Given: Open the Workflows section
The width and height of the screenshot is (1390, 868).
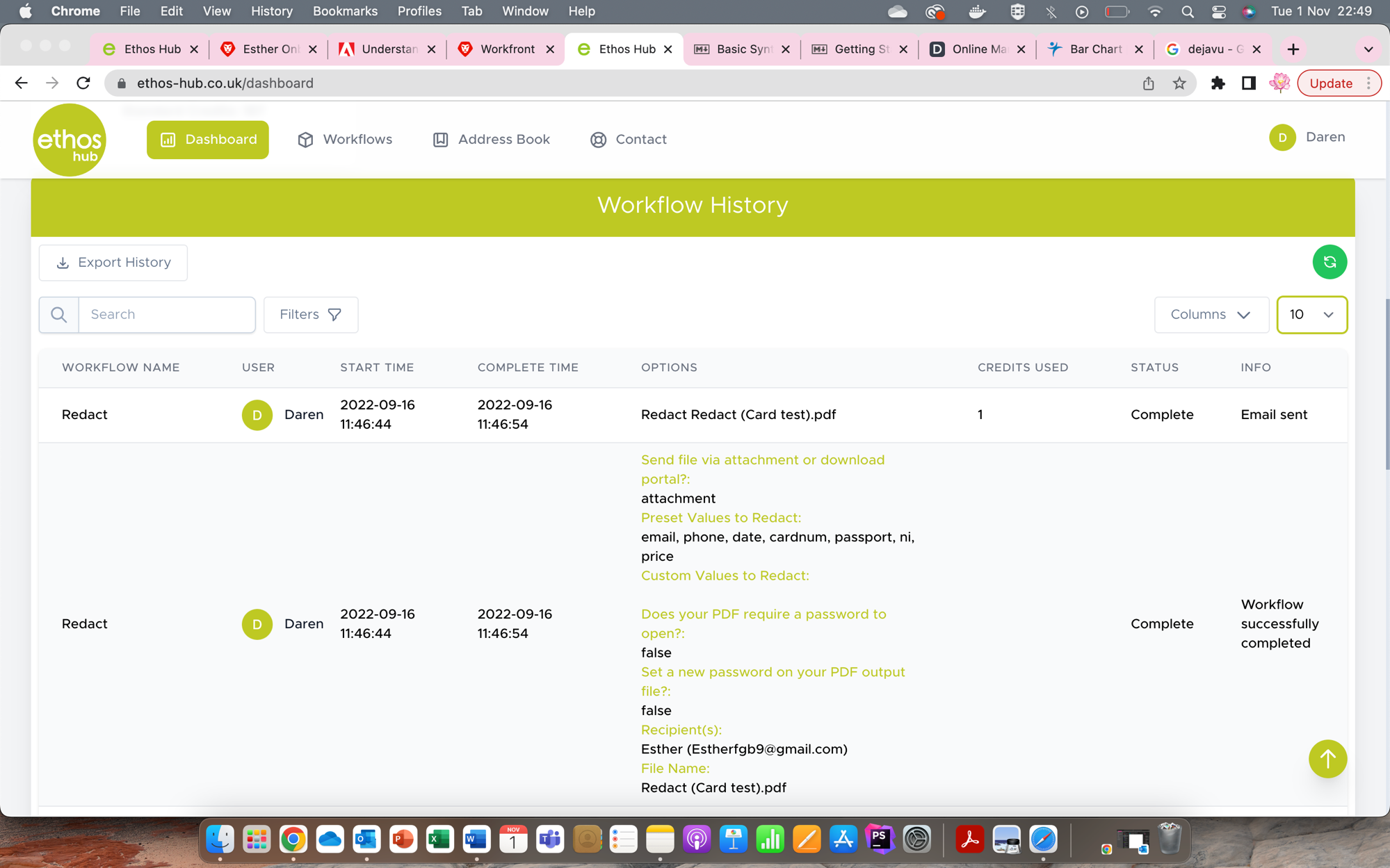Looking at the screenshot, I should [344, 139].
